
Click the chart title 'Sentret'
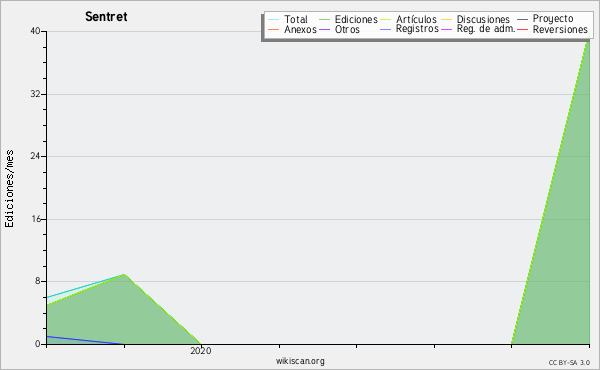[x=106, y=16]
